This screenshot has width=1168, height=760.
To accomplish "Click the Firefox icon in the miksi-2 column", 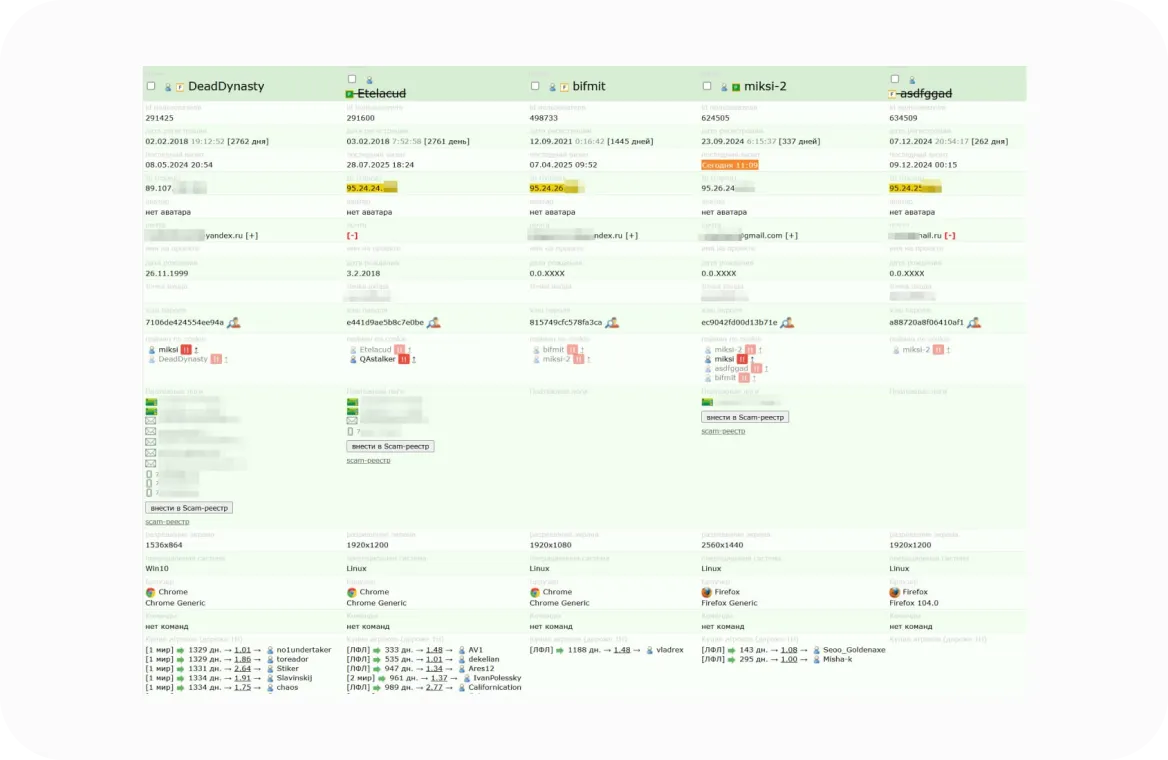I will pos(707,592).
